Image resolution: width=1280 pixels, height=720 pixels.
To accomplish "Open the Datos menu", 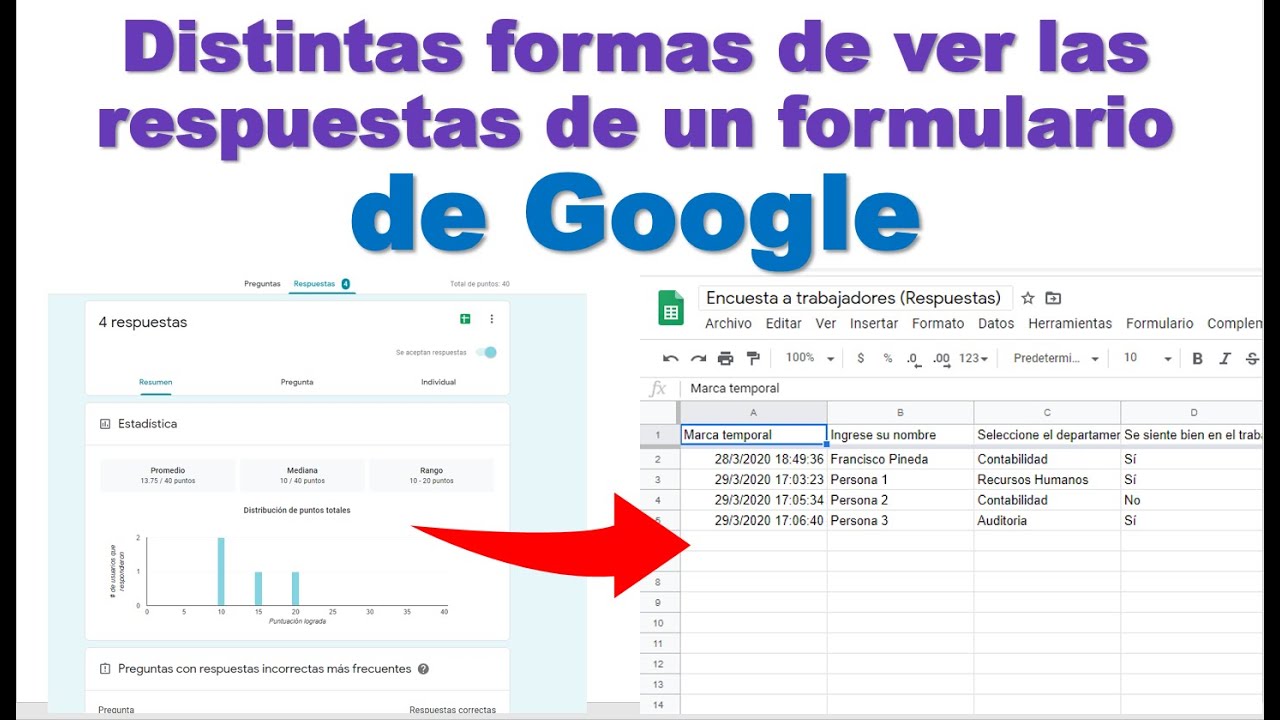I will [996, 324].
